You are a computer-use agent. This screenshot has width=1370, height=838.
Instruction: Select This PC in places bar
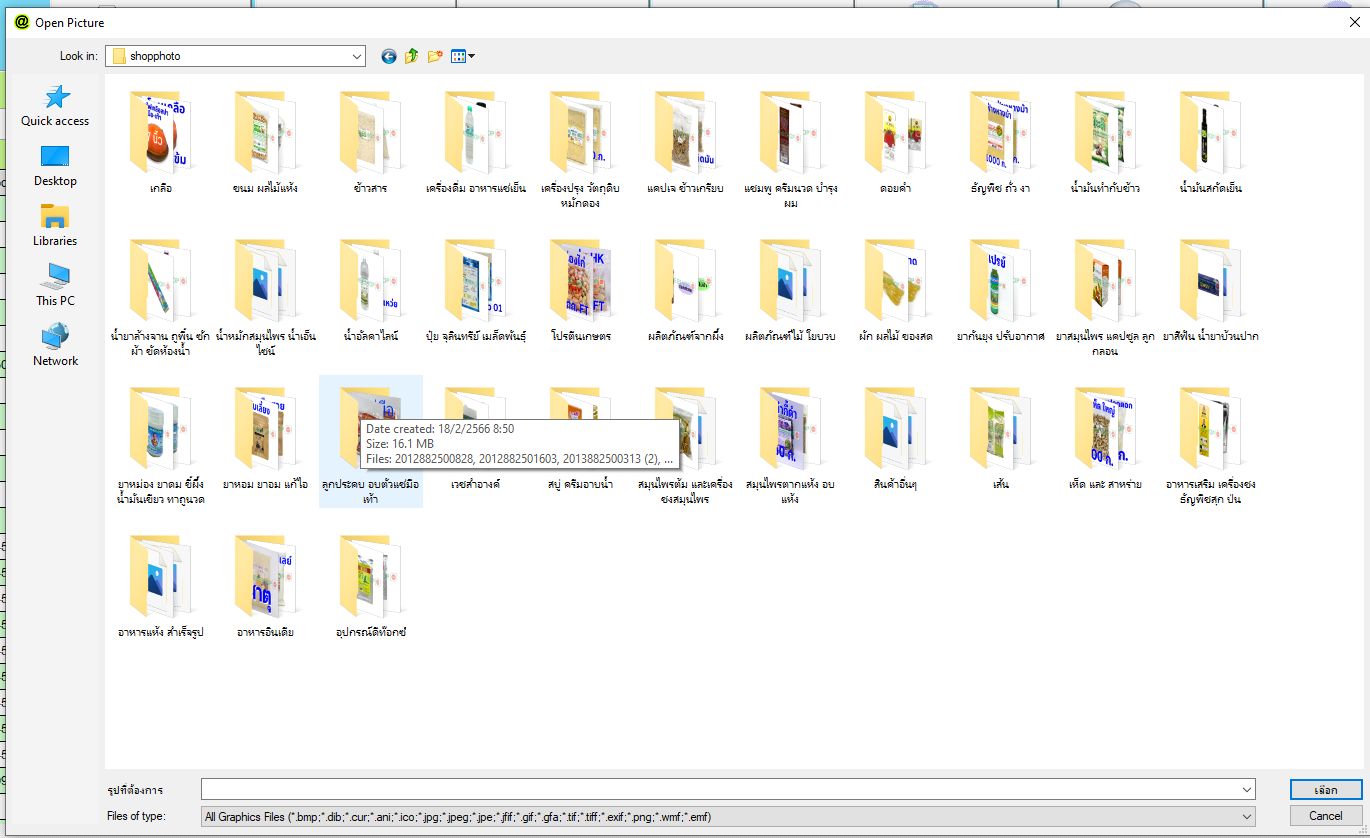click(55, 285)
